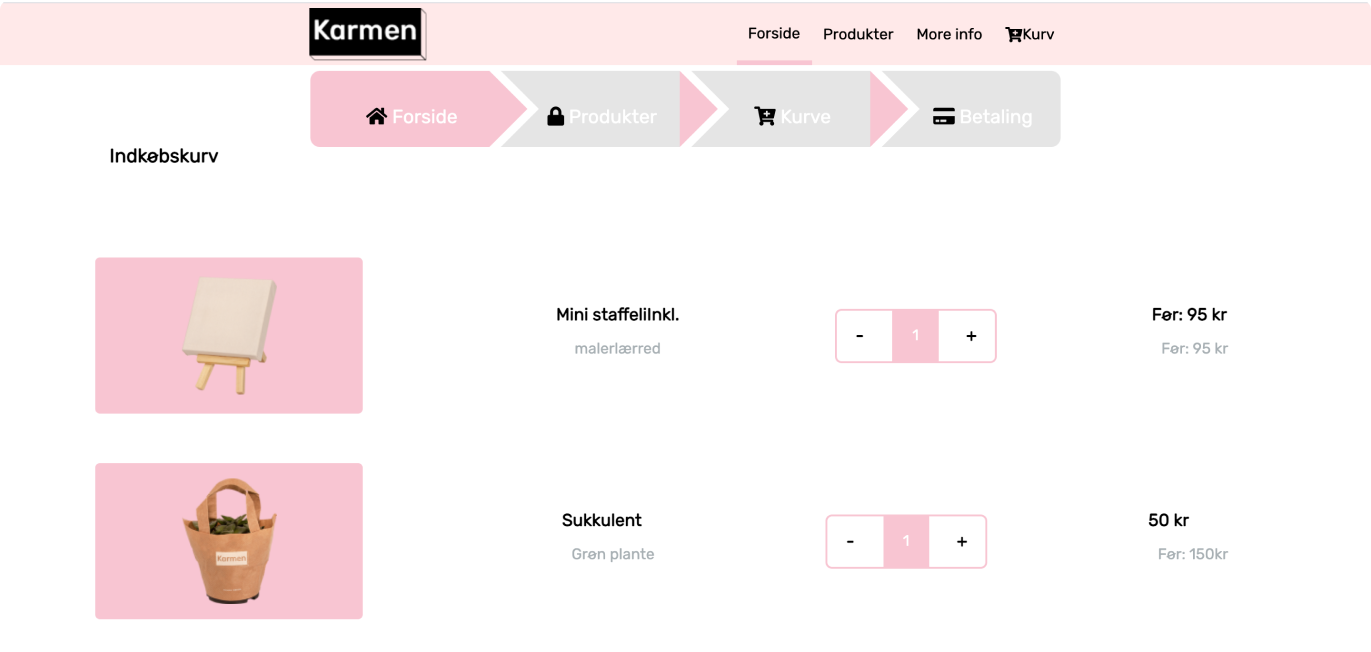Click the lock icon in Produkter step
Screen dimensions: 1371x652
click(x=556, y=116)
